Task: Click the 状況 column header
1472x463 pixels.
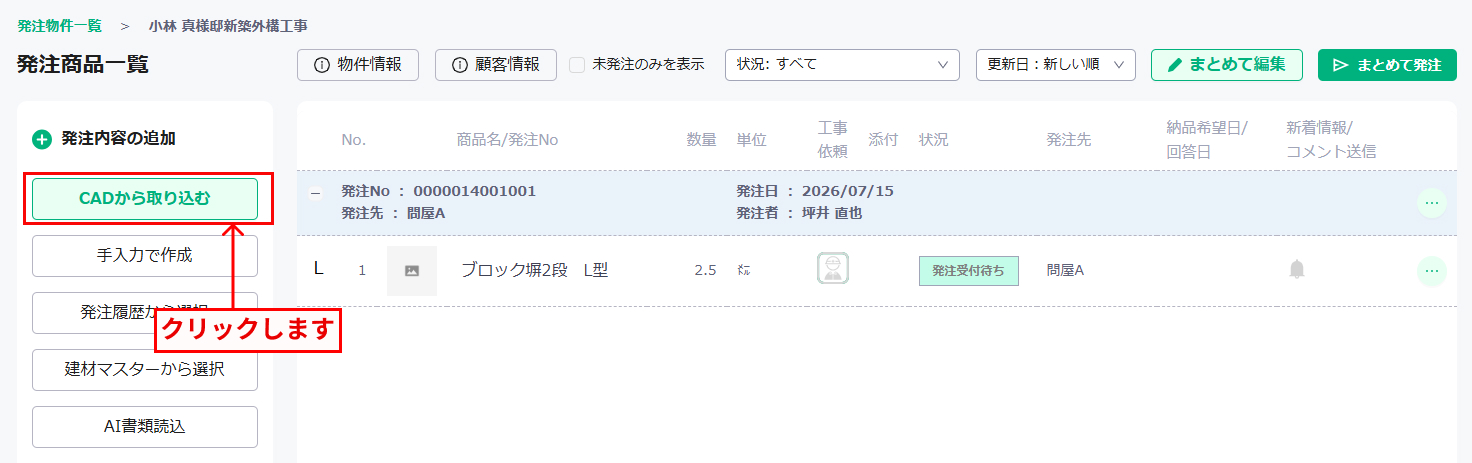Action: (933, 140)
